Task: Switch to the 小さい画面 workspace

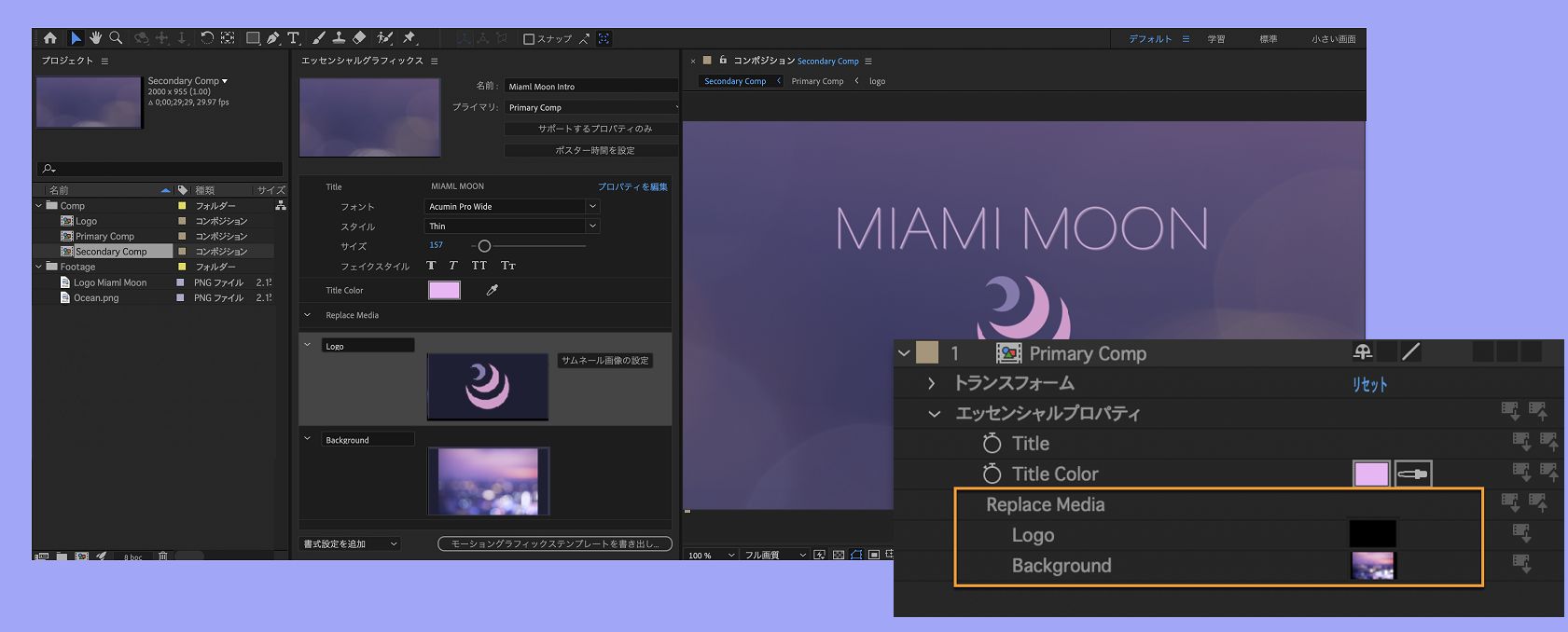Action: (x=1334, y=39)
